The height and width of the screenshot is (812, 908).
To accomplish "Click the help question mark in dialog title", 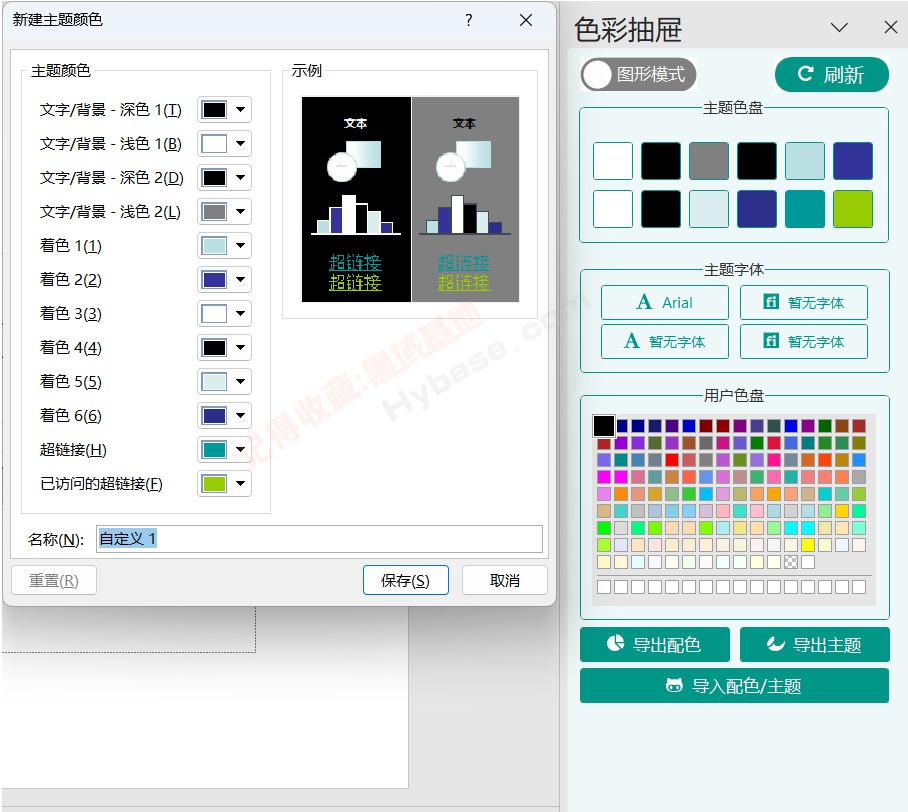I will pyautogui.click(x=468, y=20).
